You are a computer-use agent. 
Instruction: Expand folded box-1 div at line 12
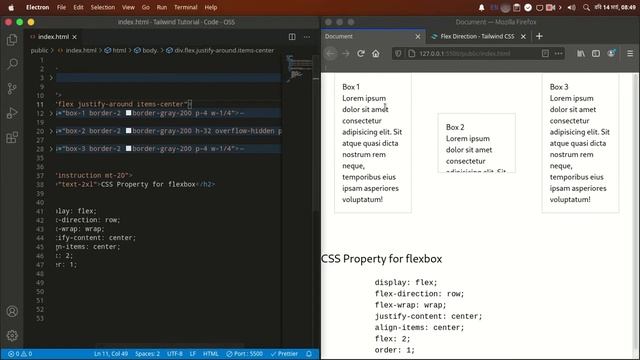pos(51,113)
